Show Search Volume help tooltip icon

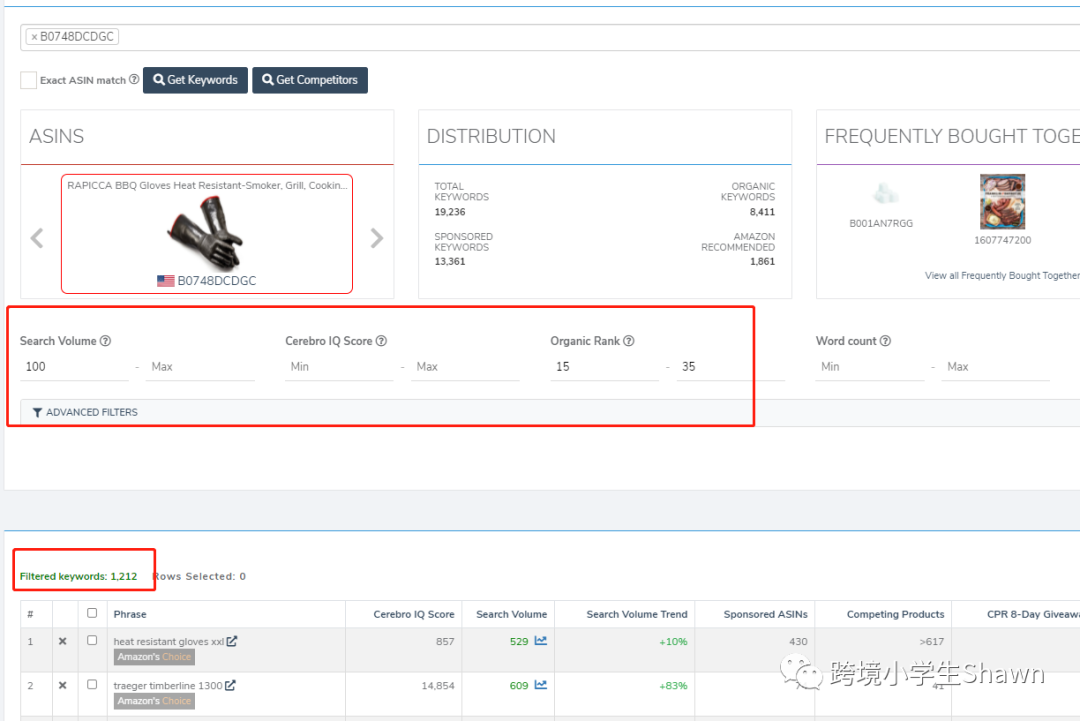click(x=105, y=341)
